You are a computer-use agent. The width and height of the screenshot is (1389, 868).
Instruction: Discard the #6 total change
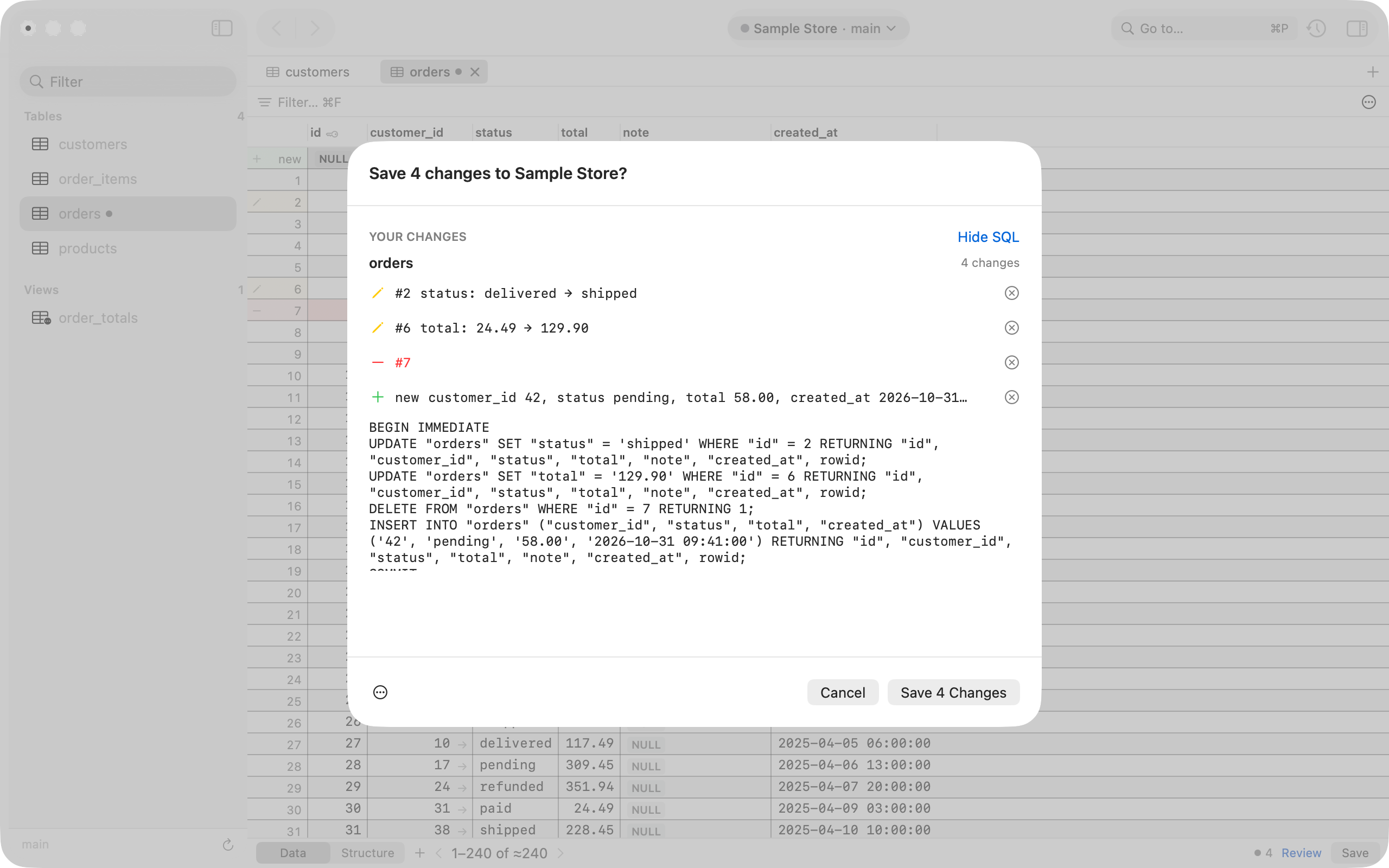(1011, 328)
